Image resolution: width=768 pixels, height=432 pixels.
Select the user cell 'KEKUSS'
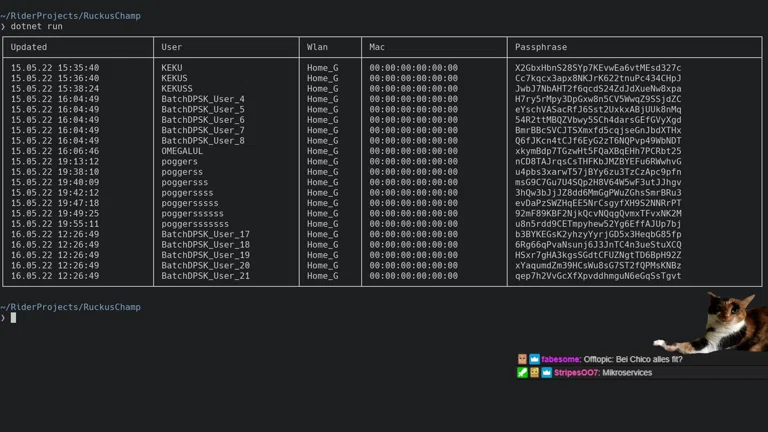pos(177,89)
